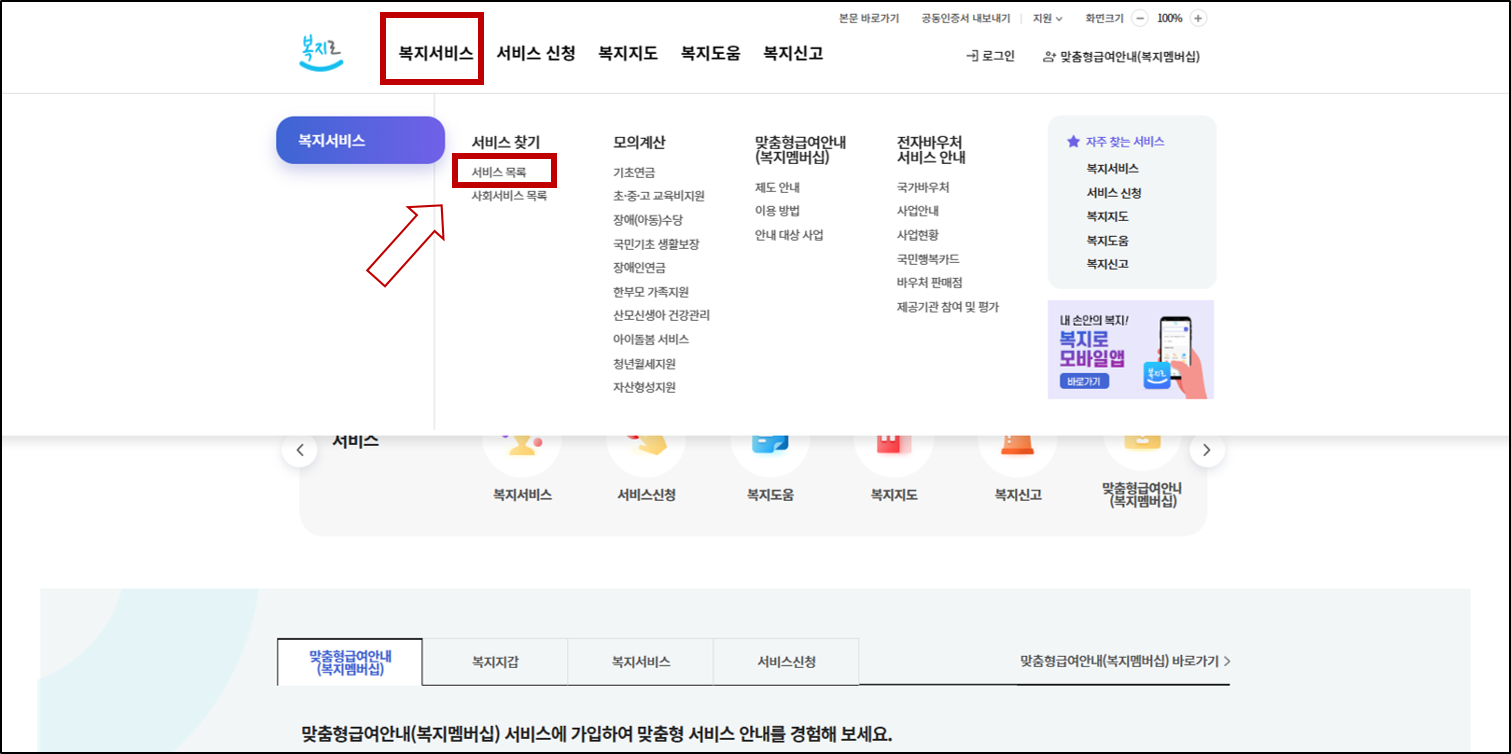Viewport: 1511px width, 754px height.
Task: Select 사업현황 item
Action: tap(918, 235)
